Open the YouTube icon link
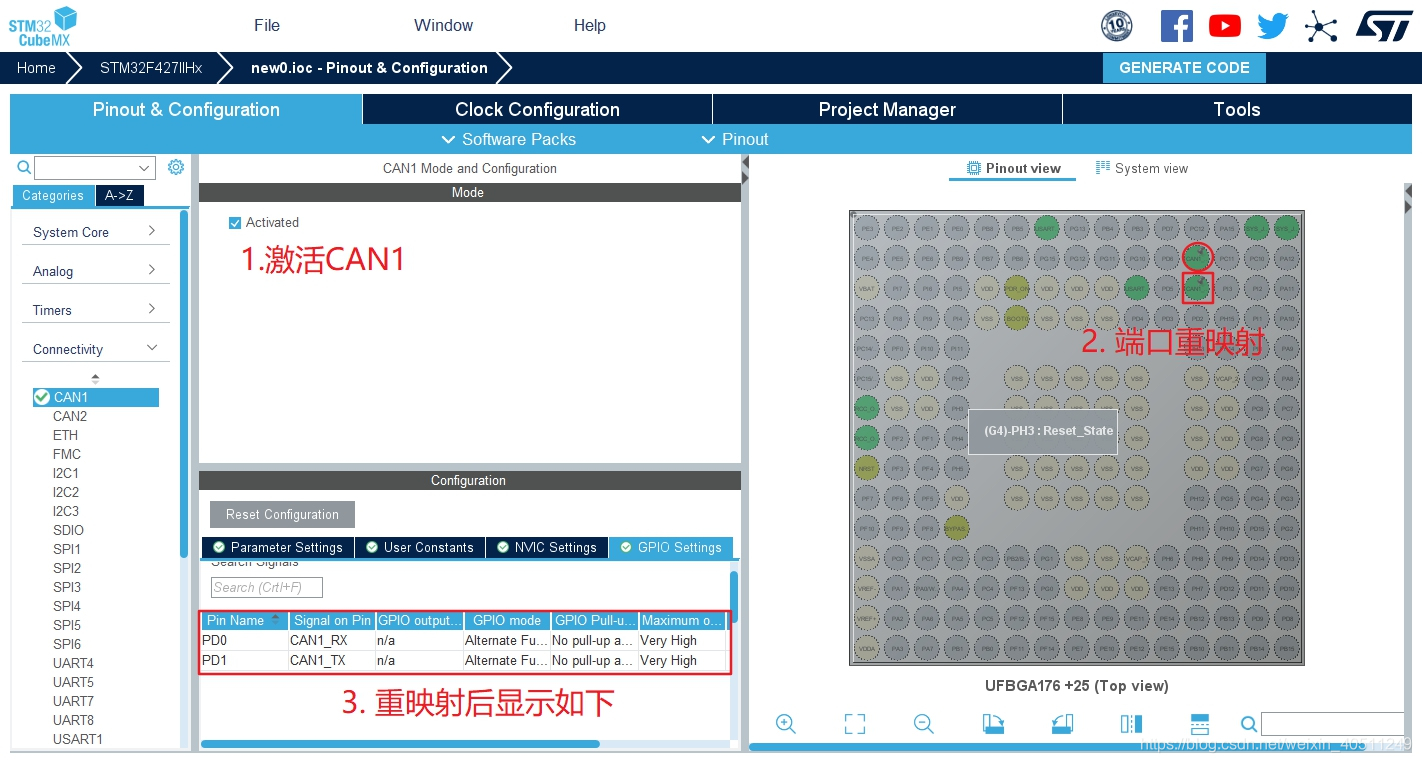 [1225, 26]
